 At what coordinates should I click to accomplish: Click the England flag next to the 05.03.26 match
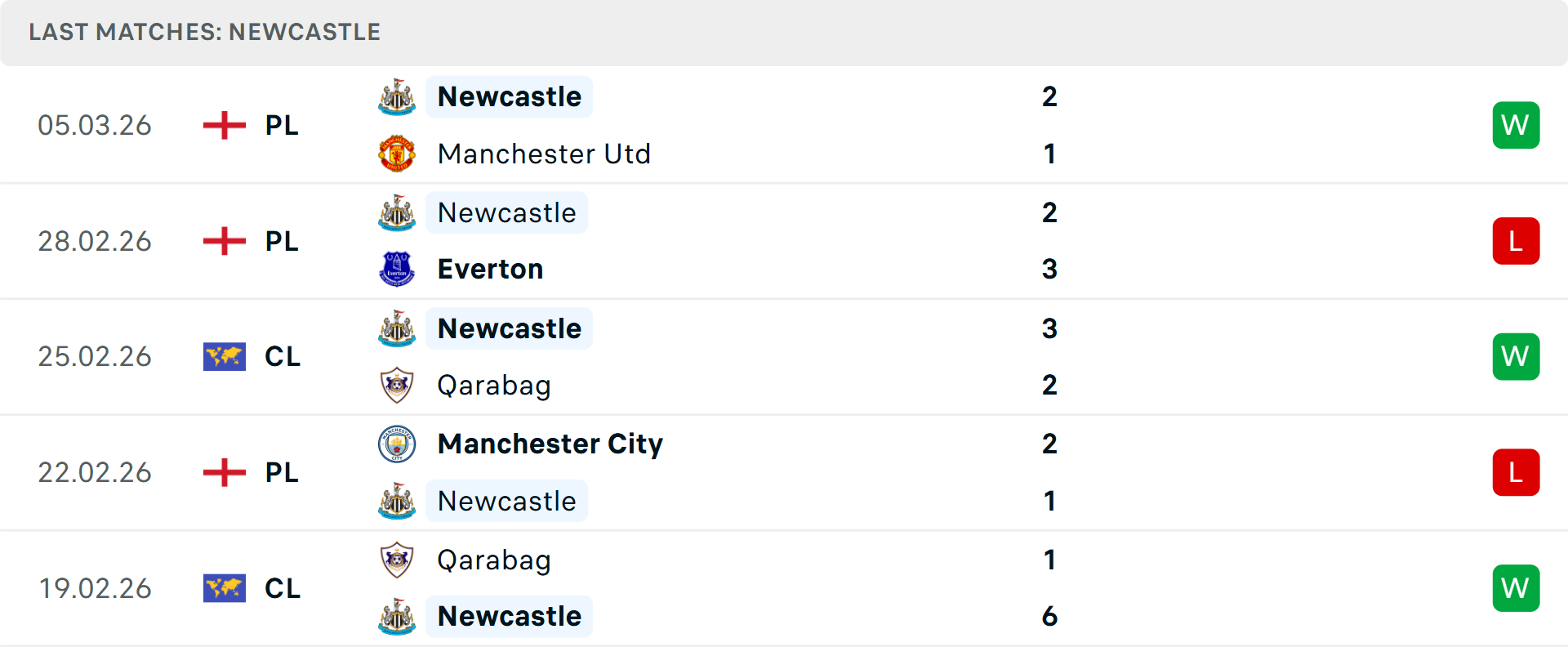(x=224, y=125)
